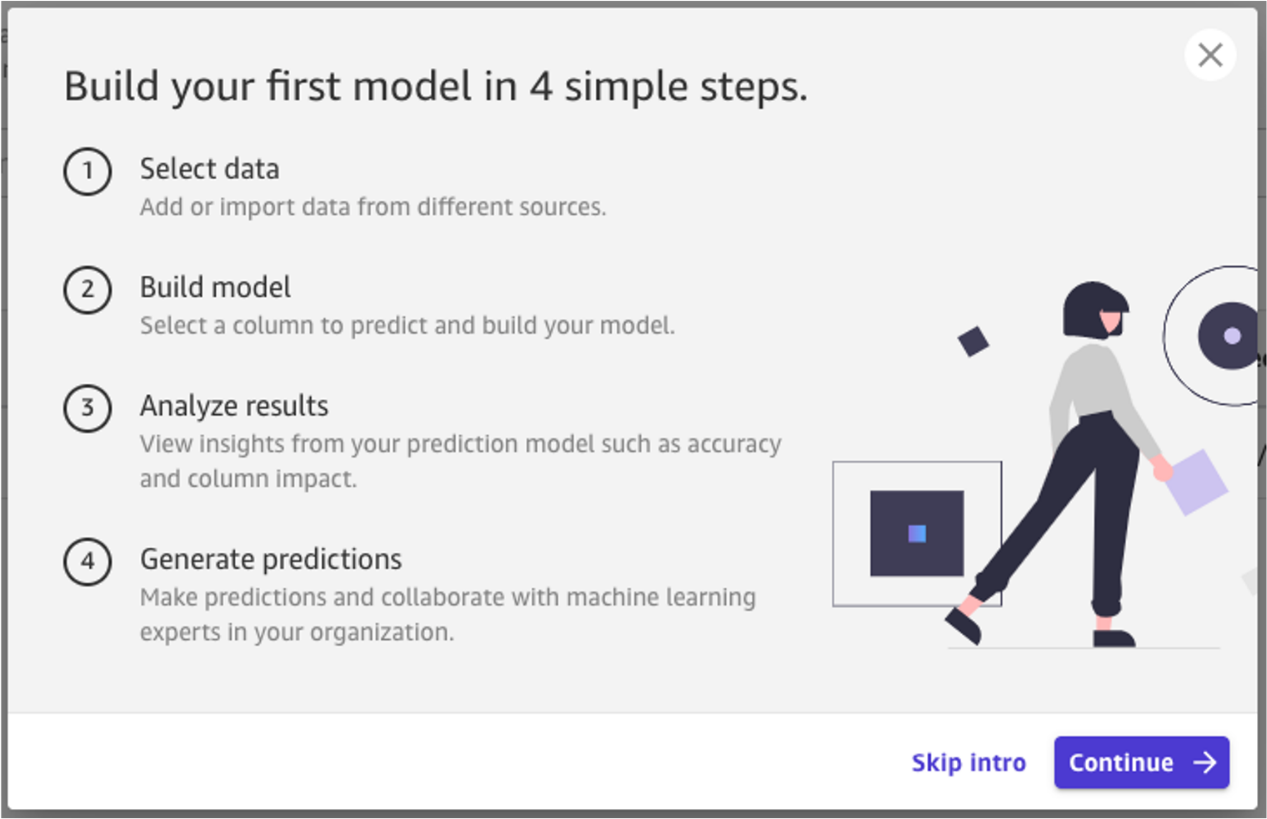Select the 'Build model' step heading
Image resolution: width=1267 pixels, height=819 pixels.
[215, 287]
